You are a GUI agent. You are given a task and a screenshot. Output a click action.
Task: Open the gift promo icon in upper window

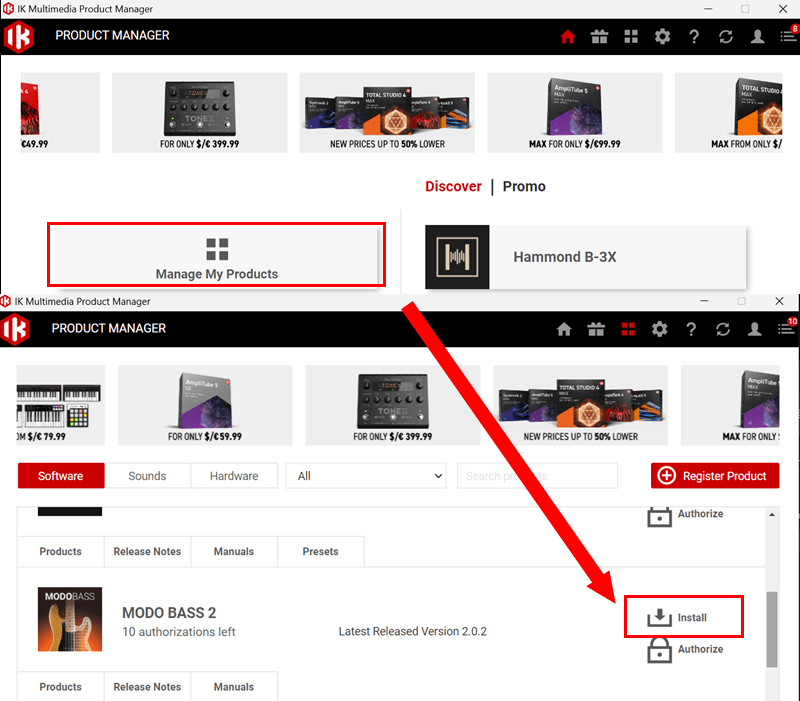[599, 37]
